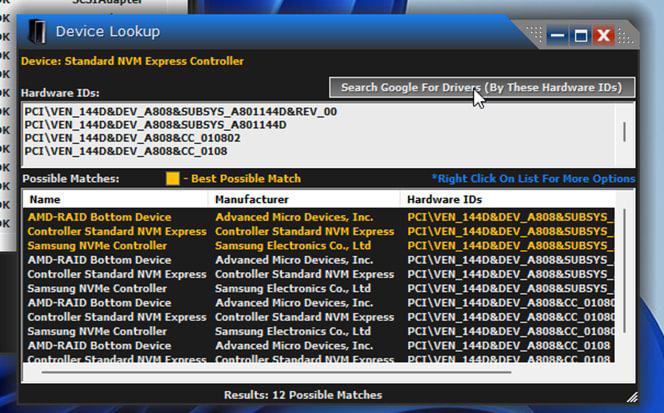The height and width of the screenshot is (413, 664).
Task: Minimize the Device Lookup window
Action: click(557, 36)
